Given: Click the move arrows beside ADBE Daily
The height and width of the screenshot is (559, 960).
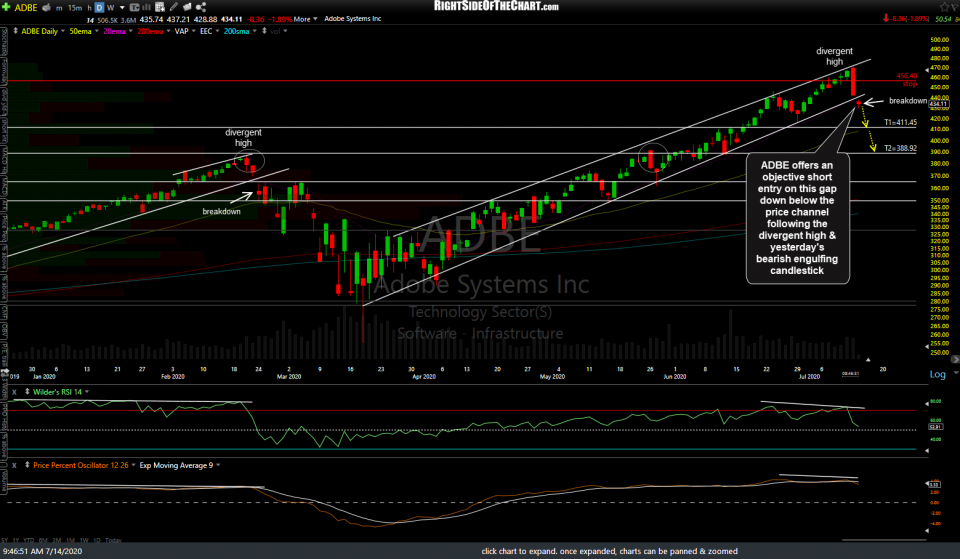Looking at the screenshot, I should click(x=15, y=31).
